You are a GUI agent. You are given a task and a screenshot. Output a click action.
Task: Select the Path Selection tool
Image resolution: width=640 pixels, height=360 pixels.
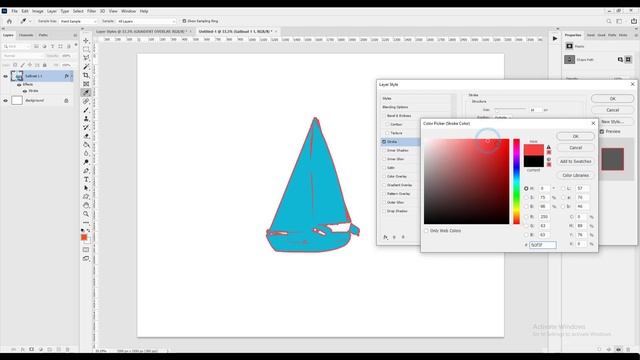point(86,188)
